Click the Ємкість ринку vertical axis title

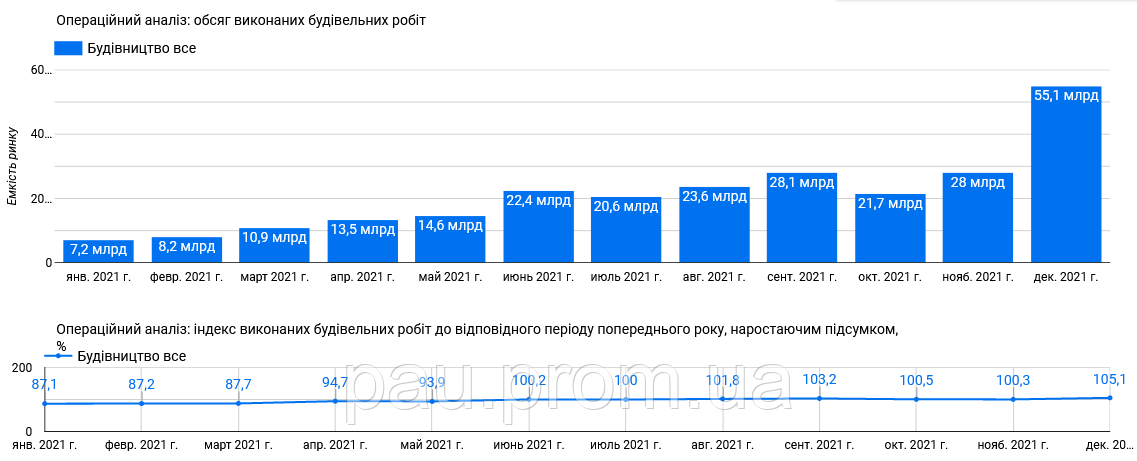(x=12, y=166)
